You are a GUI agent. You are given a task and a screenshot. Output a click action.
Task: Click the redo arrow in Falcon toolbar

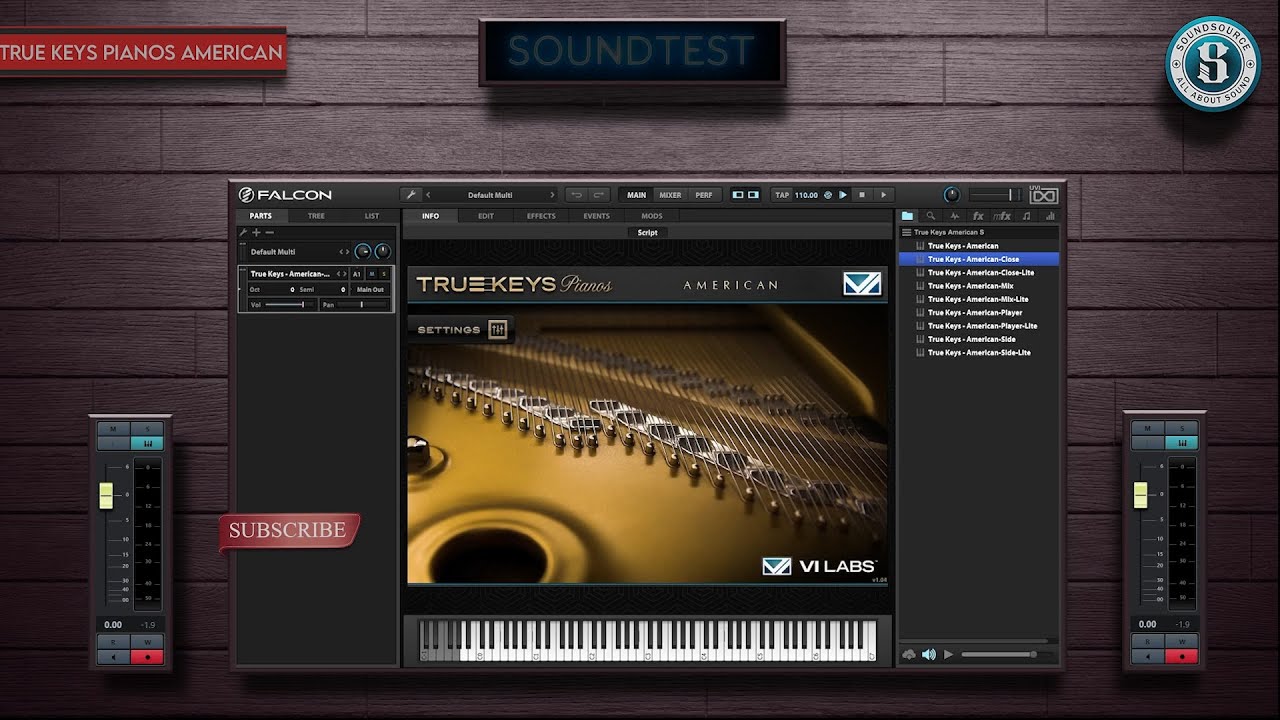pyautogui.click(x=598, y=195)
